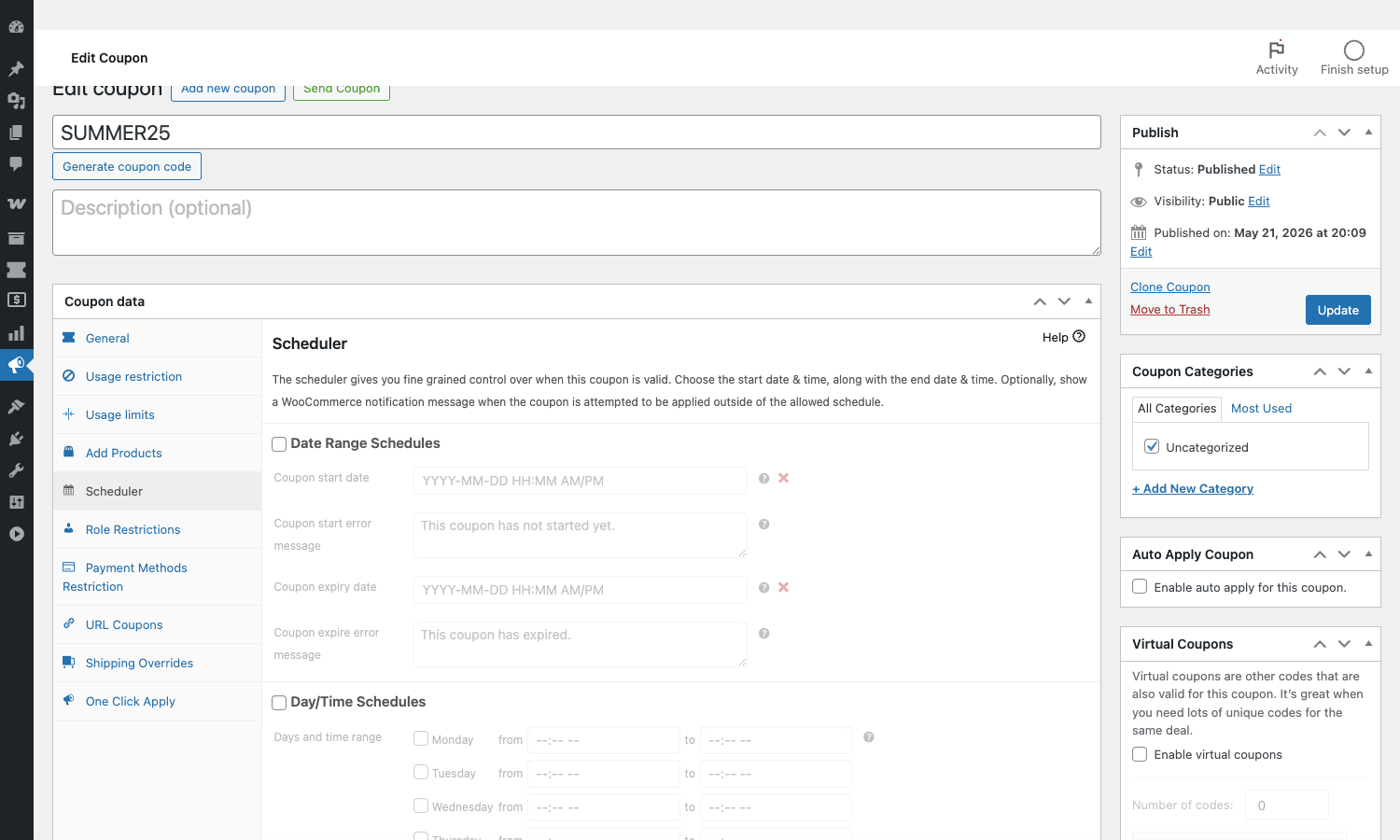Viewport: 1400px width, 840px height.
Task: Open the Activity flag icon
Action: tap(1277, 49)
